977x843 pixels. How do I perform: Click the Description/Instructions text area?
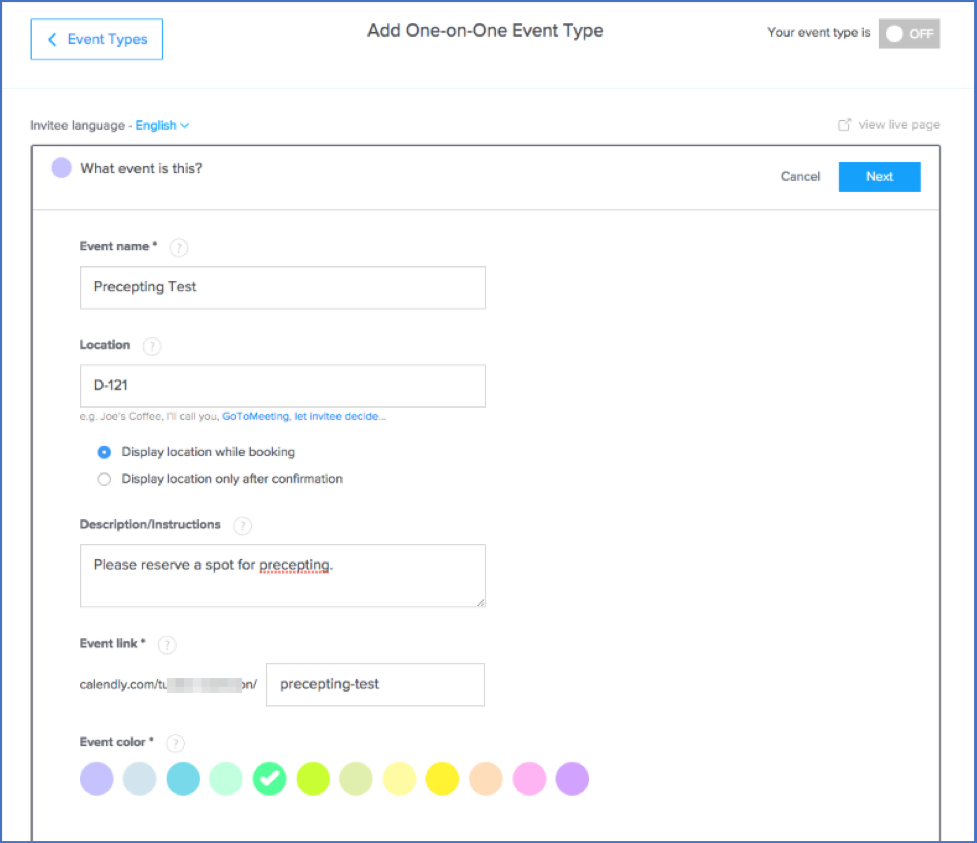(x=283, y=575)
